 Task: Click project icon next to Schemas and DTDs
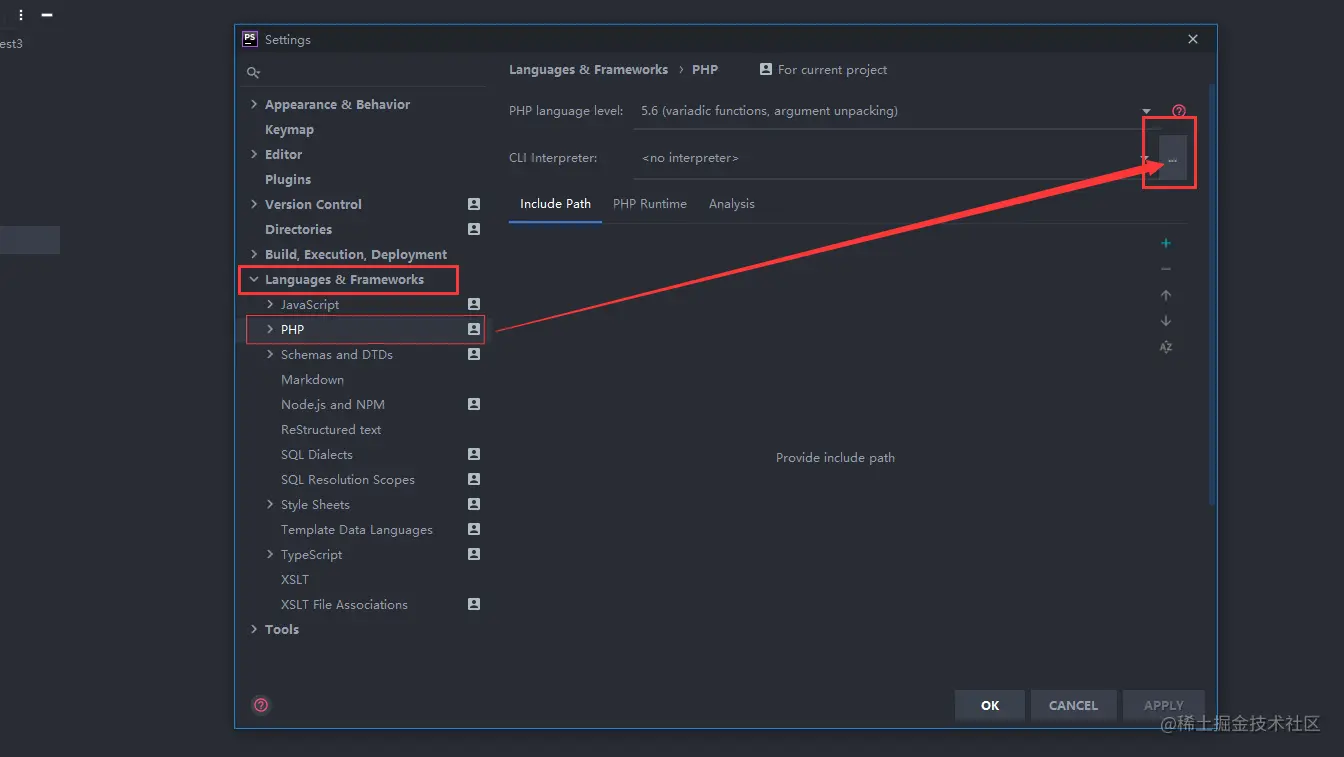pyautogui.click(x=474, y=354)
